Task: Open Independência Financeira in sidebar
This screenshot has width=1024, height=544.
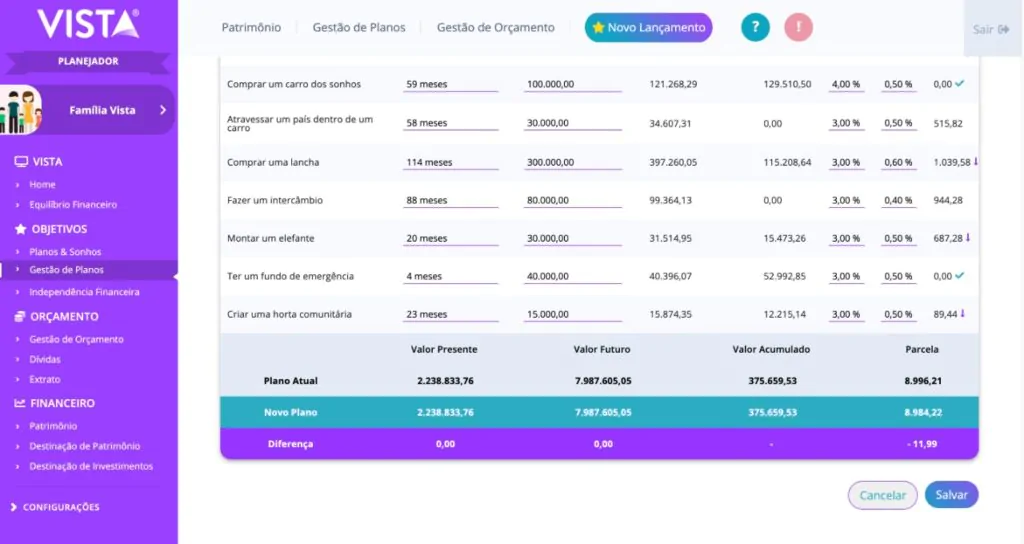Action: click(84, 292)
